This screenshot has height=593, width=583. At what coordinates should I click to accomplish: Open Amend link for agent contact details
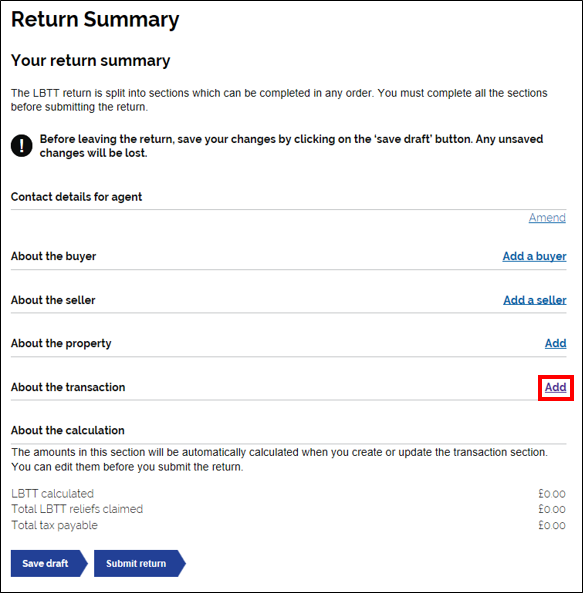point(547,217)
